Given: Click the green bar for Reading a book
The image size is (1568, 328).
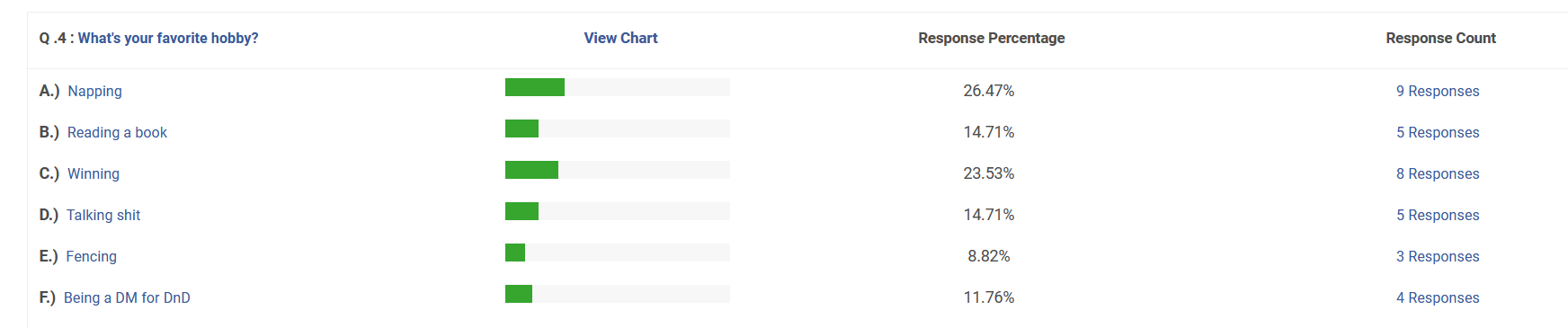Looking at the screenshot, I should pyautogui.click(x=521, y=129).
